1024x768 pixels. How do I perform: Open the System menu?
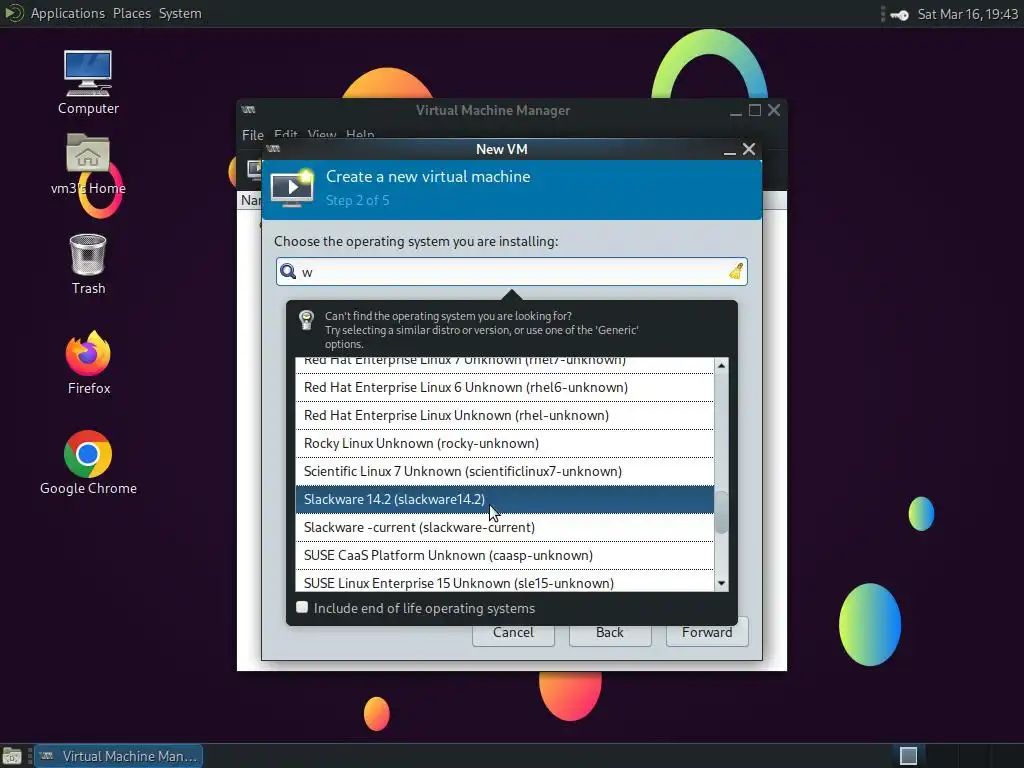click(x=180, y=13)
